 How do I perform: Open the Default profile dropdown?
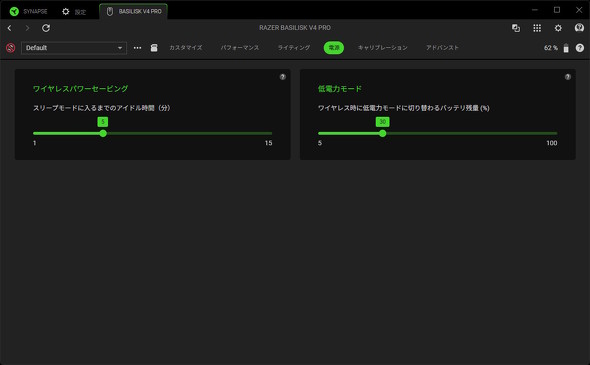click(x=74, y=48)
